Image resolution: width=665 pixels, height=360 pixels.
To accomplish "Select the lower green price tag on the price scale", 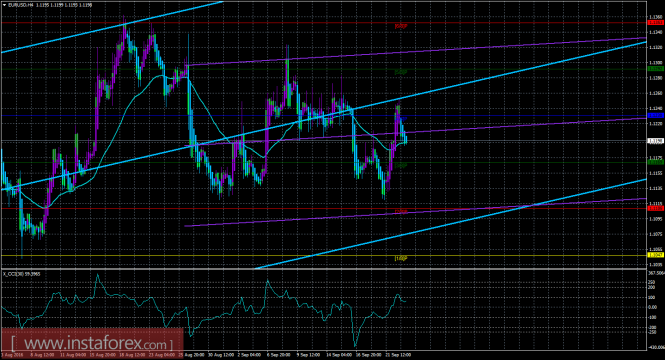I will click(x=656, y=162).
